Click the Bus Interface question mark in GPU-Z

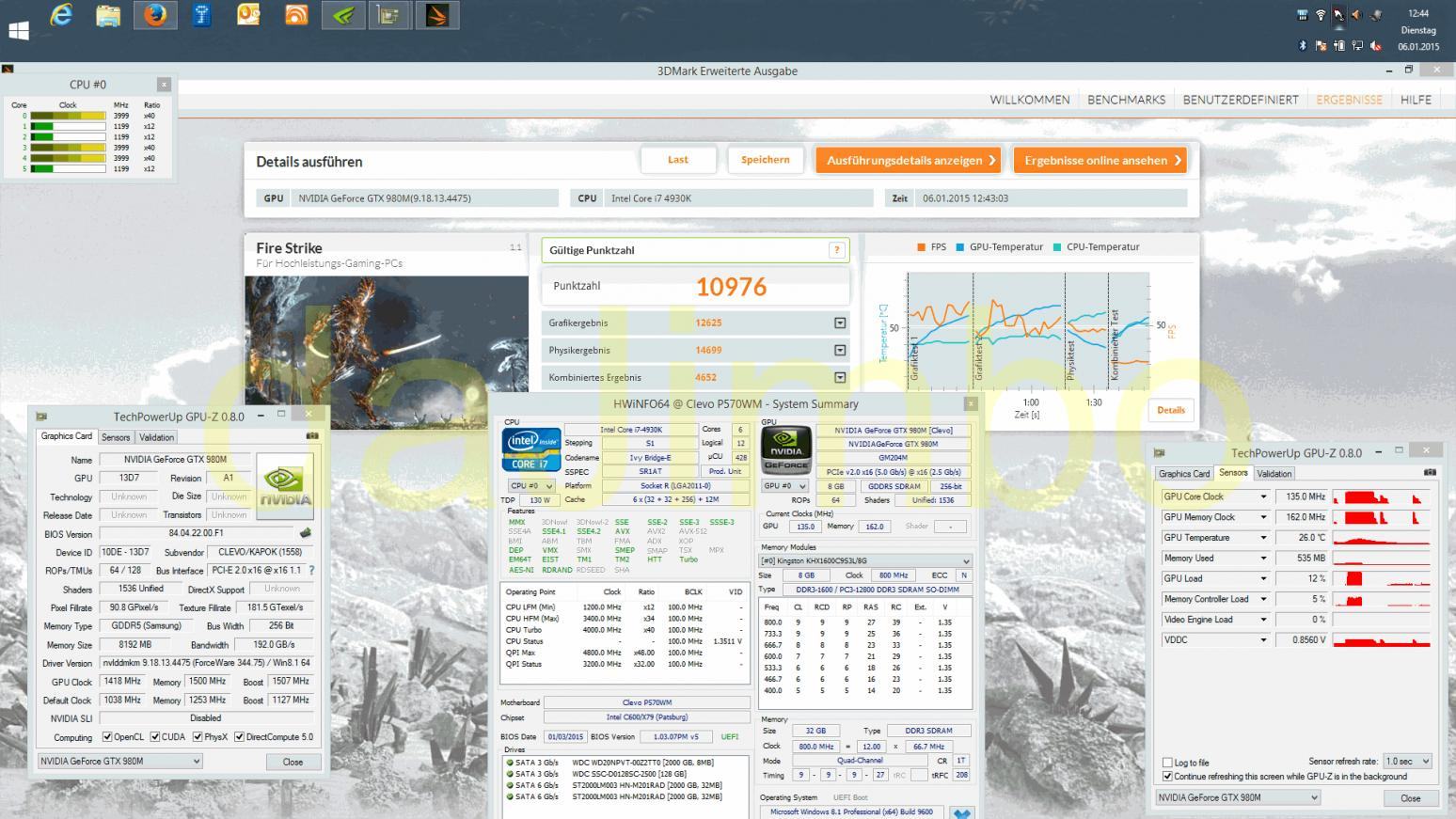click(311, 570)
